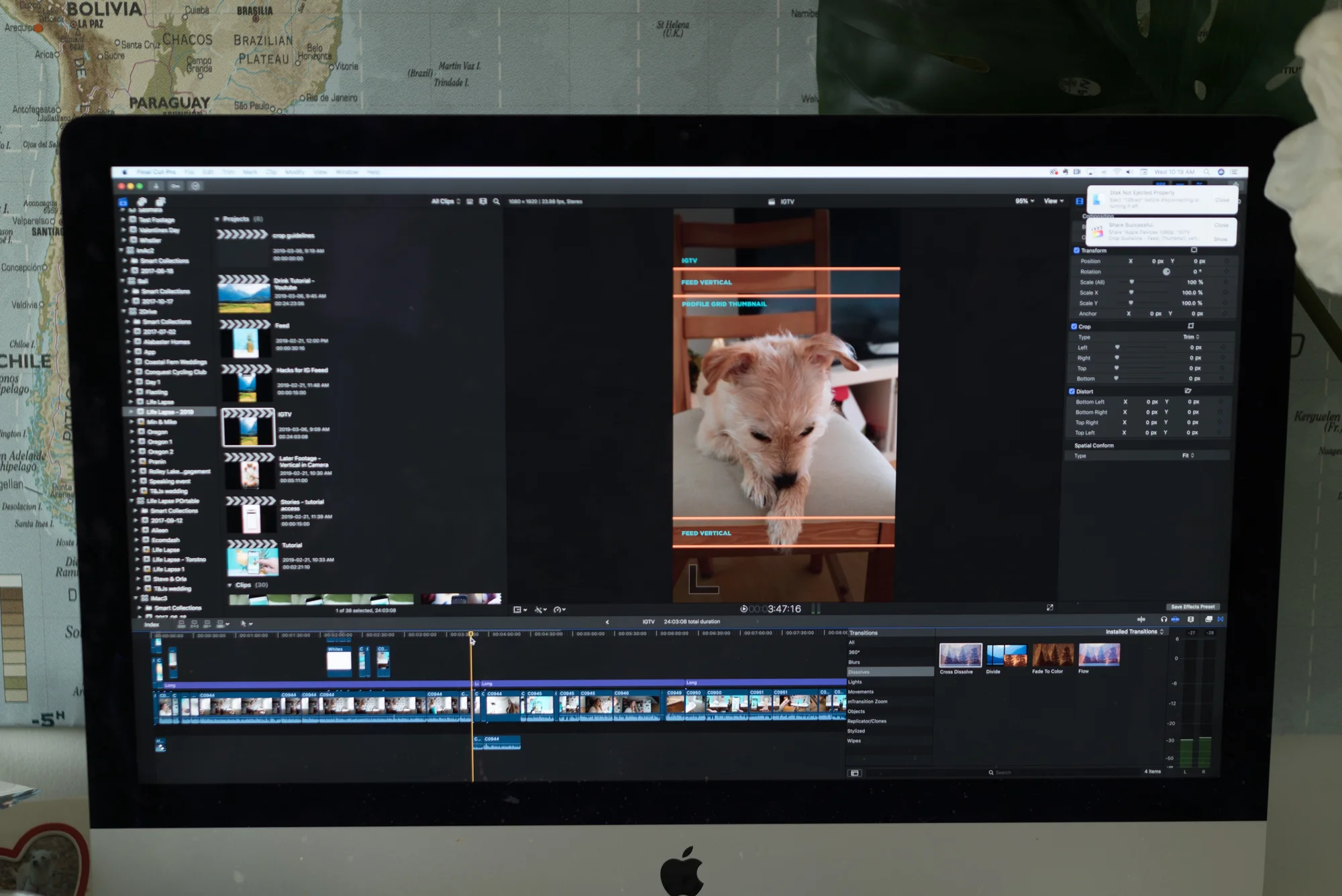Click the timeline Index button
Viewport: 1342px width, 896px height.
152,624
